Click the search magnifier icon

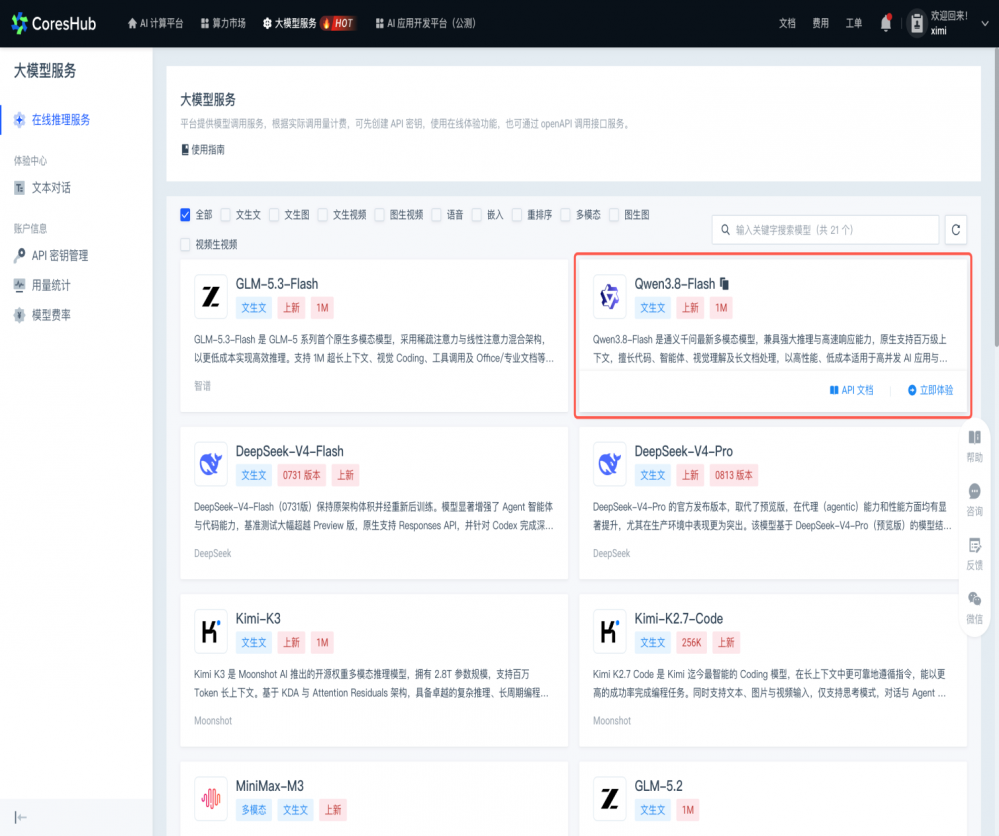(725, 230)
